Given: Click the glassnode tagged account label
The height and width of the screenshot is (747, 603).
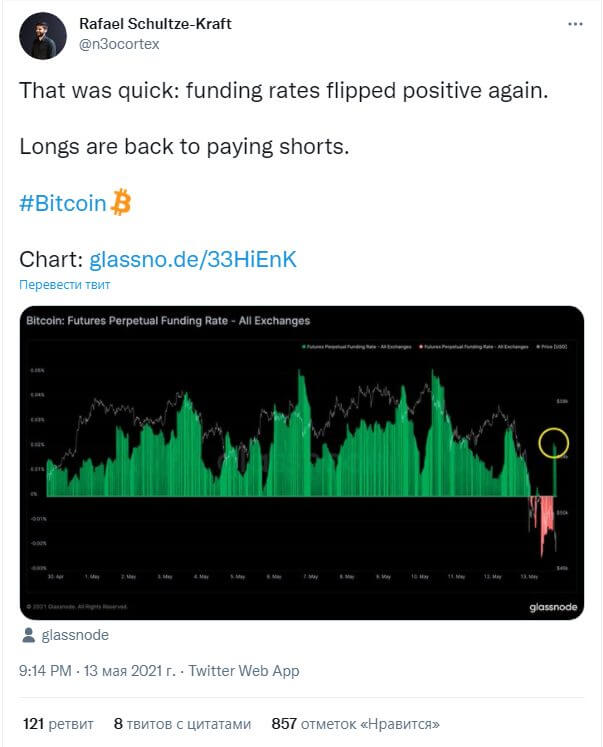Looking at the screenshot, I should coord(75,635).
